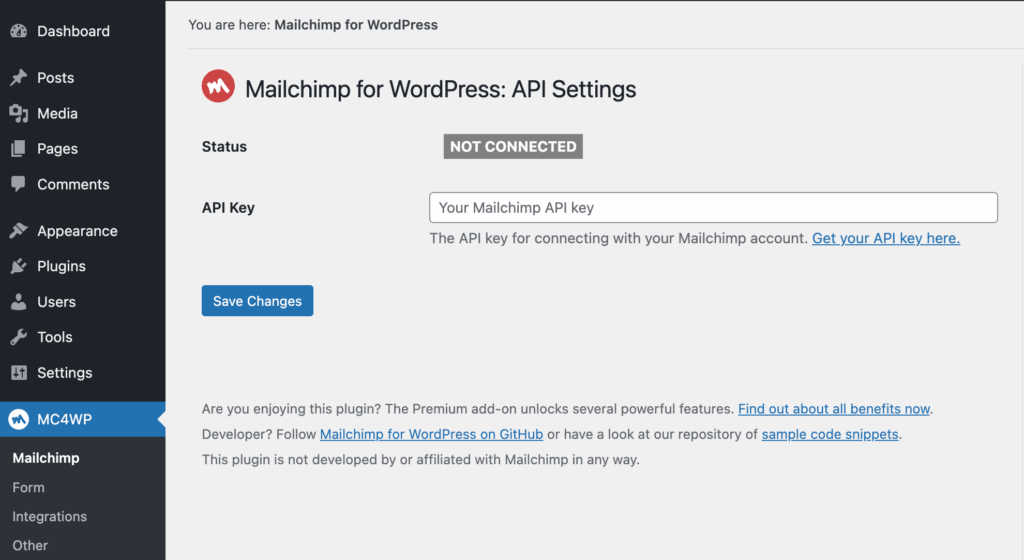The width and height of the screenshot is (1024, 560).
Task: Open the Posts menu
Action: point(56,78)
